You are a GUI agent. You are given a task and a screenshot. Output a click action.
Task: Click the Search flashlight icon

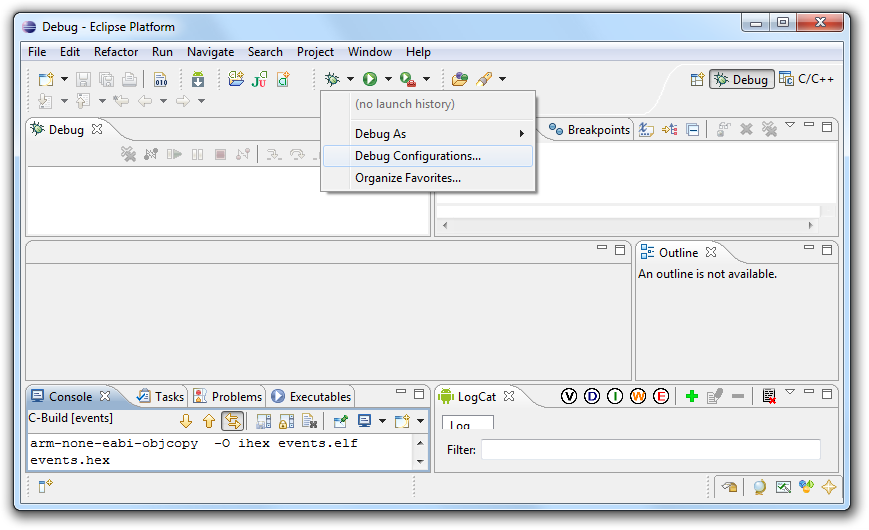484,79
